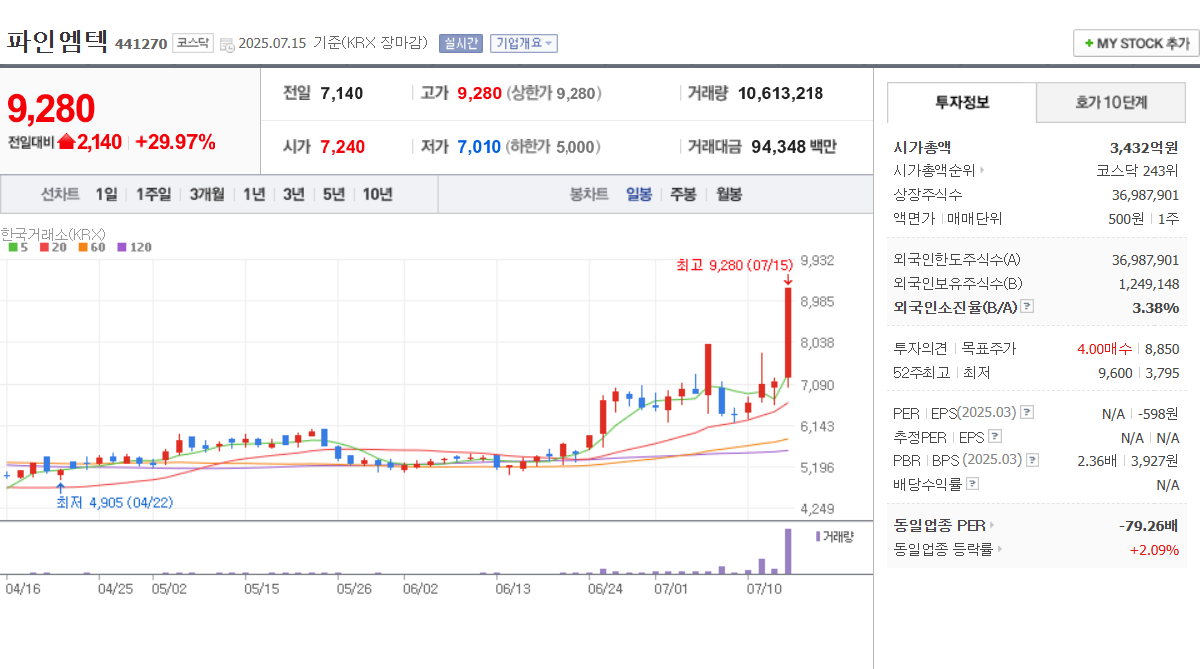
Task: Switch to the 호가10단계 tab
Action: (x=1111, y=102)
